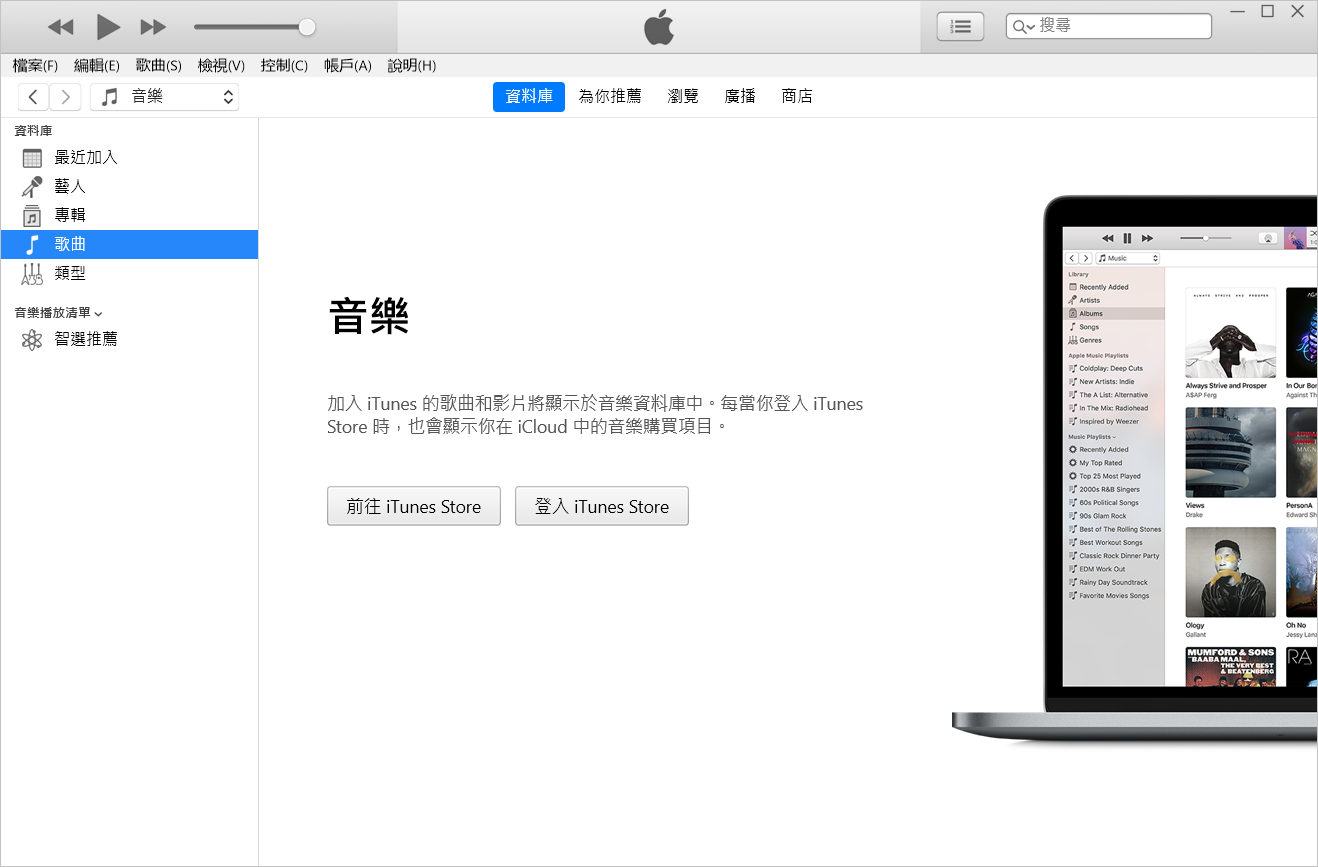Open the 檢視(V) menu
1318x867 pixels.
(x=221, y=66)
